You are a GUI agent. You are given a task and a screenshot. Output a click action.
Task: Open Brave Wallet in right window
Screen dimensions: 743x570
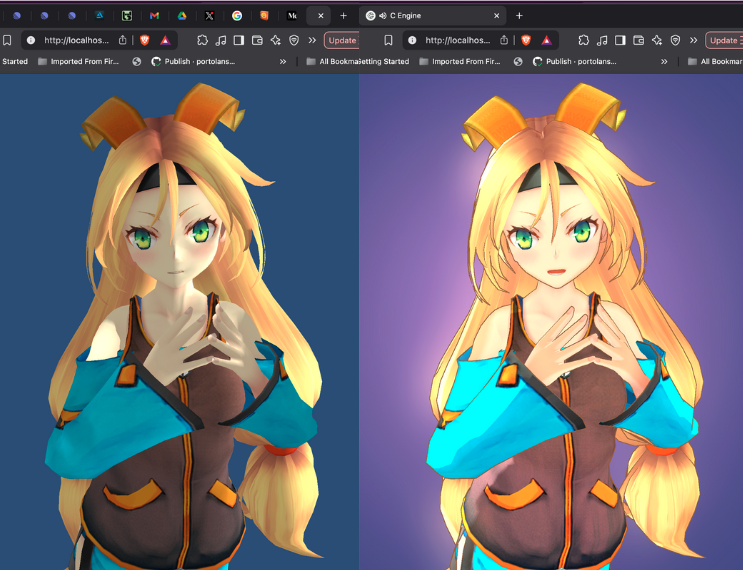[638, 40]
